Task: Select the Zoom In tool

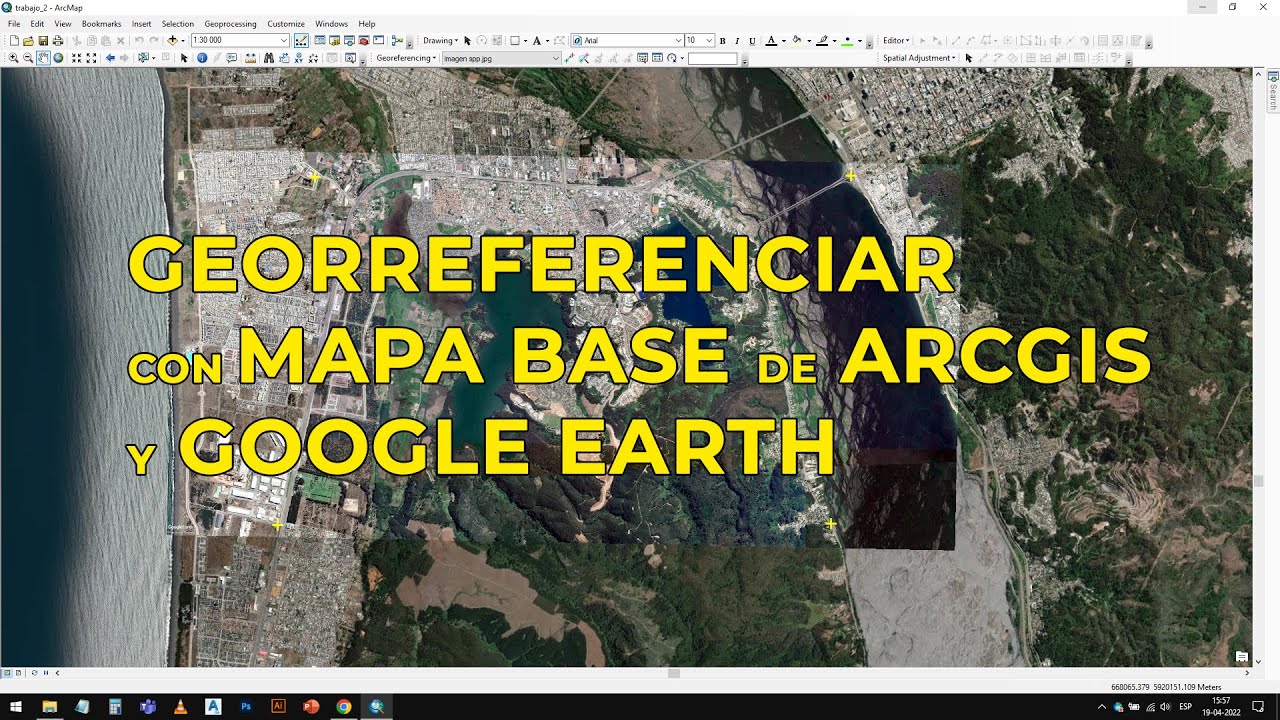Action: (x=13, y=58)
